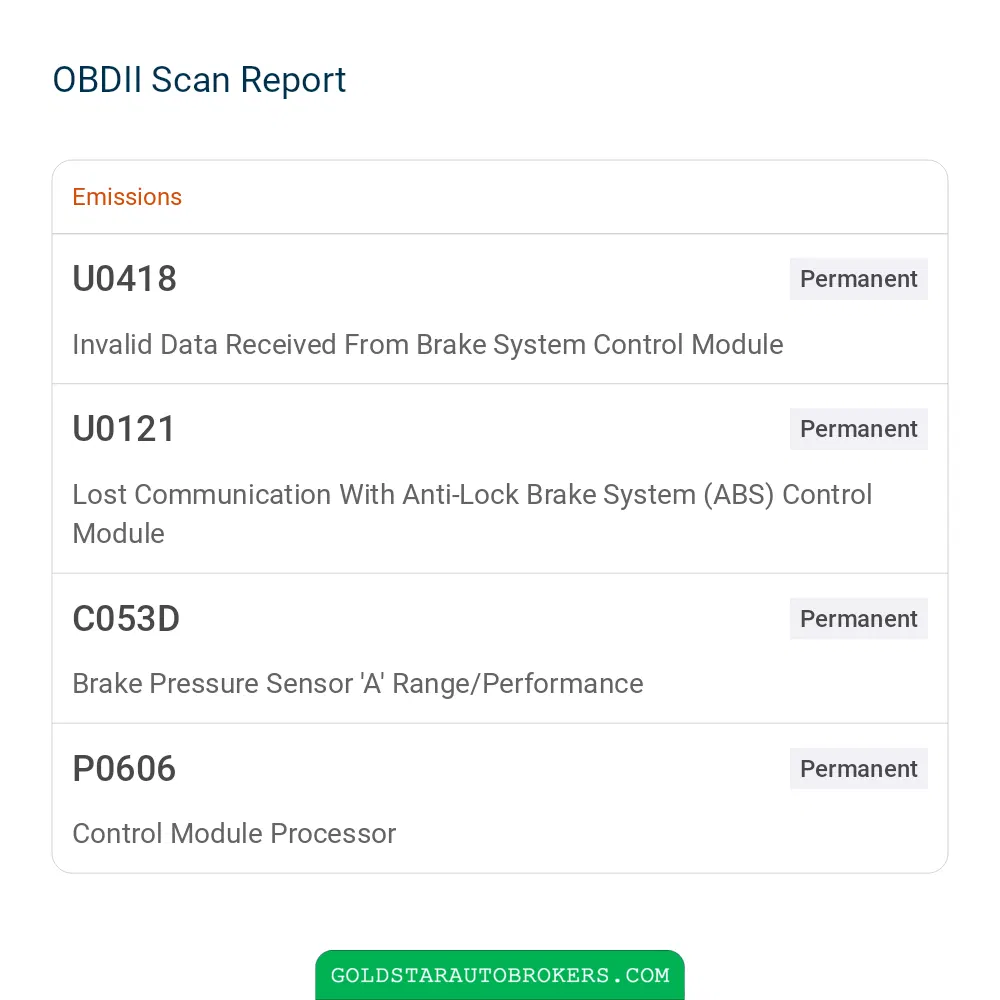The height and width of the screenshot is (1000, 1000).
Task: Click the Permanent badge beside C053D
Action: click(x=858, y=619)
